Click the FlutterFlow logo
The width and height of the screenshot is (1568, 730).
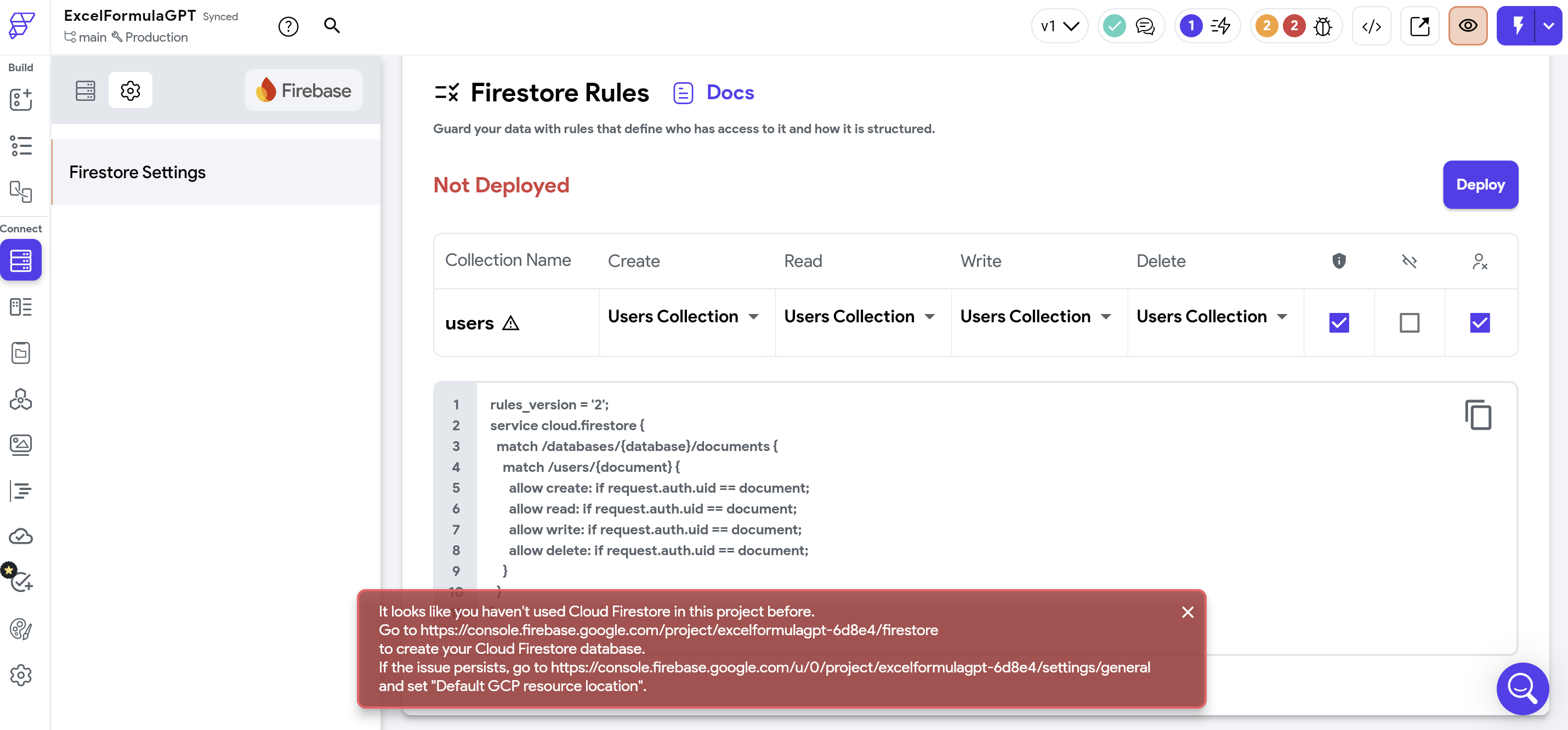[22, 26]
